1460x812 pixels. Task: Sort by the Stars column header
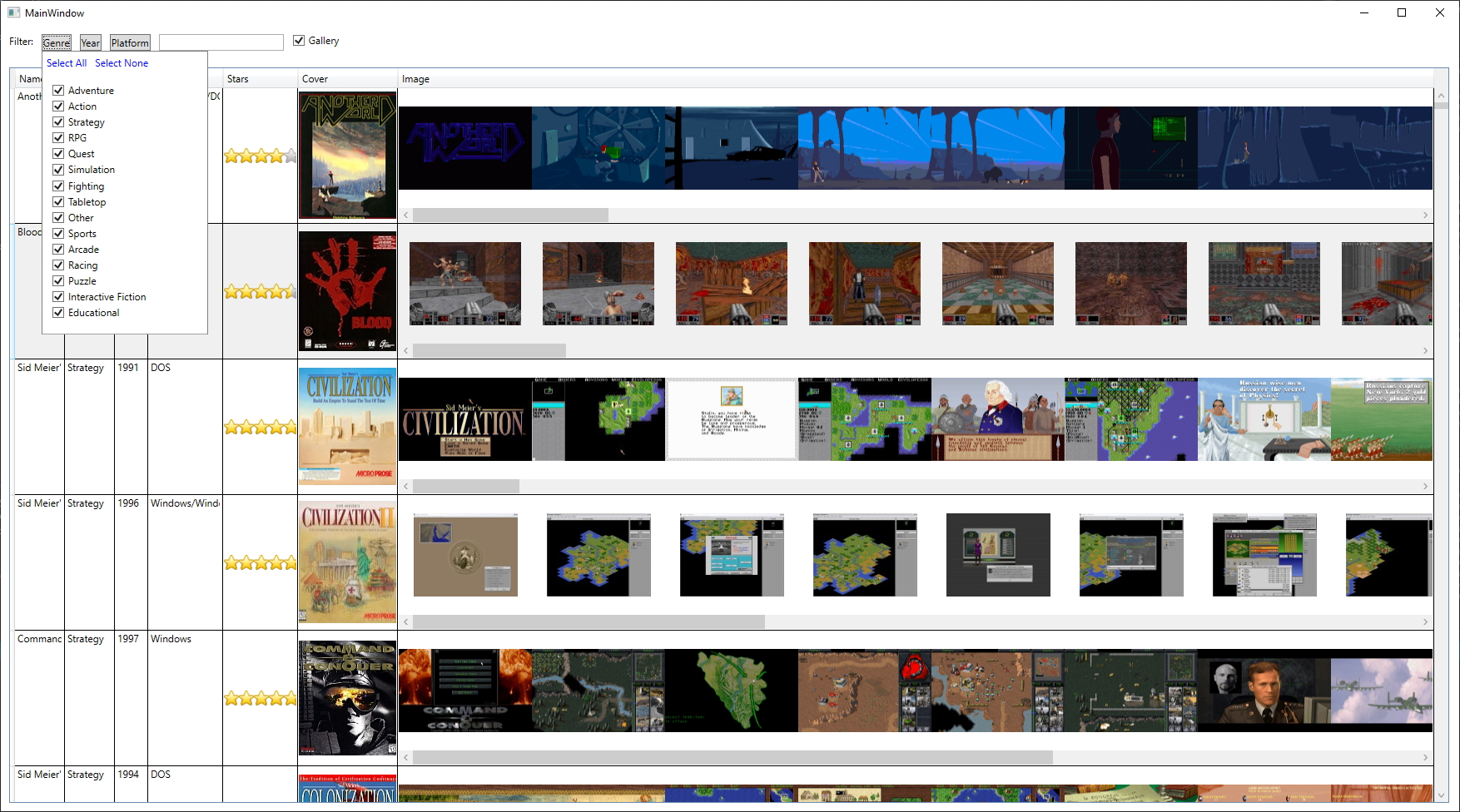tap(261, 79)
